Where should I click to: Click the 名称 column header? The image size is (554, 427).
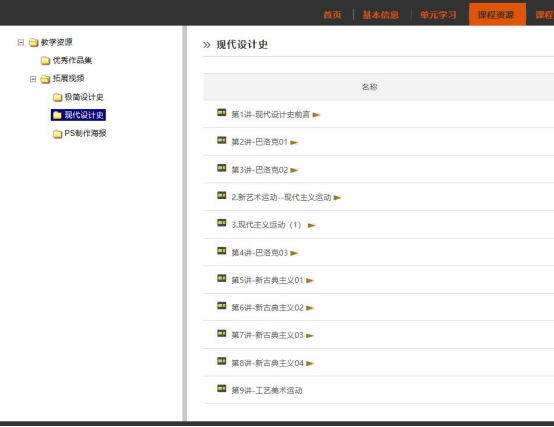pos(370,87)
